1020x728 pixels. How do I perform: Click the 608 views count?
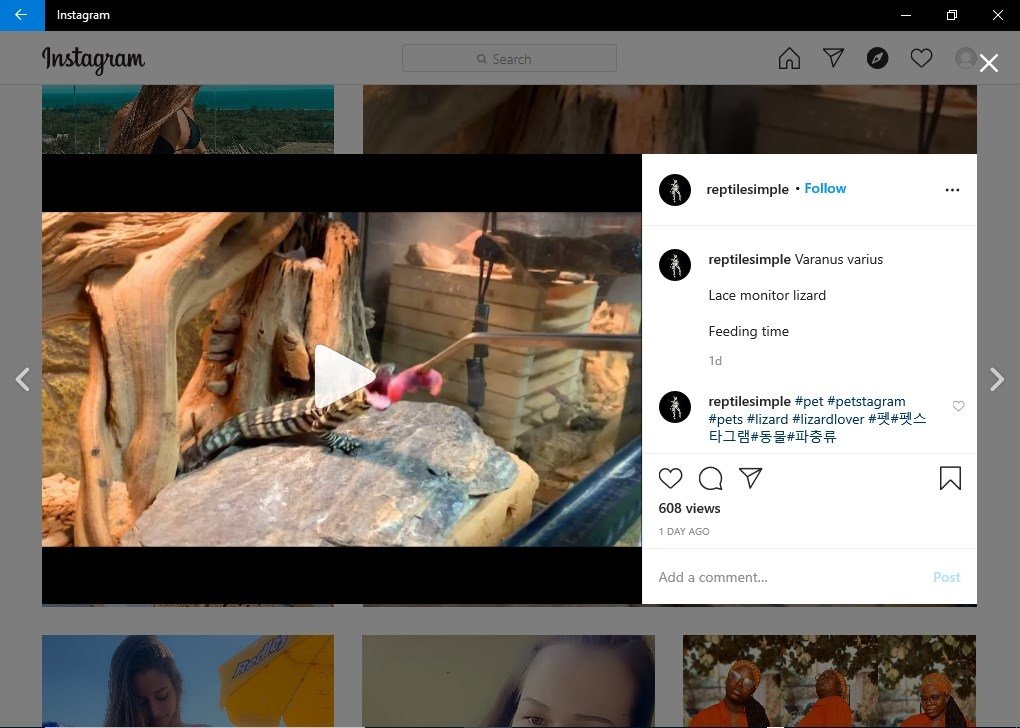click(689, 508)
